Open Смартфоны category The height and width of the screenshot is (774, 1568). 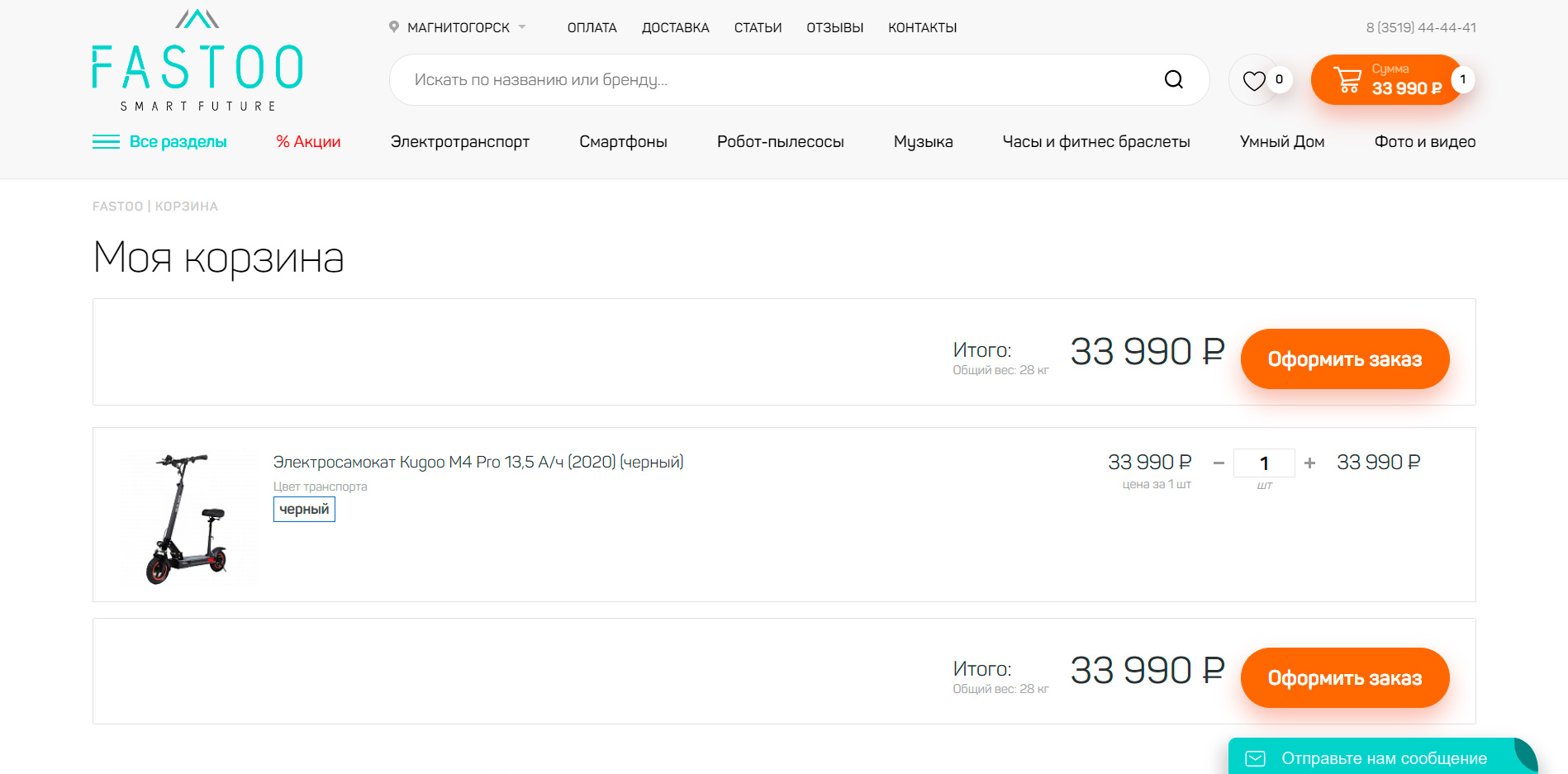(x=623, y=142)
